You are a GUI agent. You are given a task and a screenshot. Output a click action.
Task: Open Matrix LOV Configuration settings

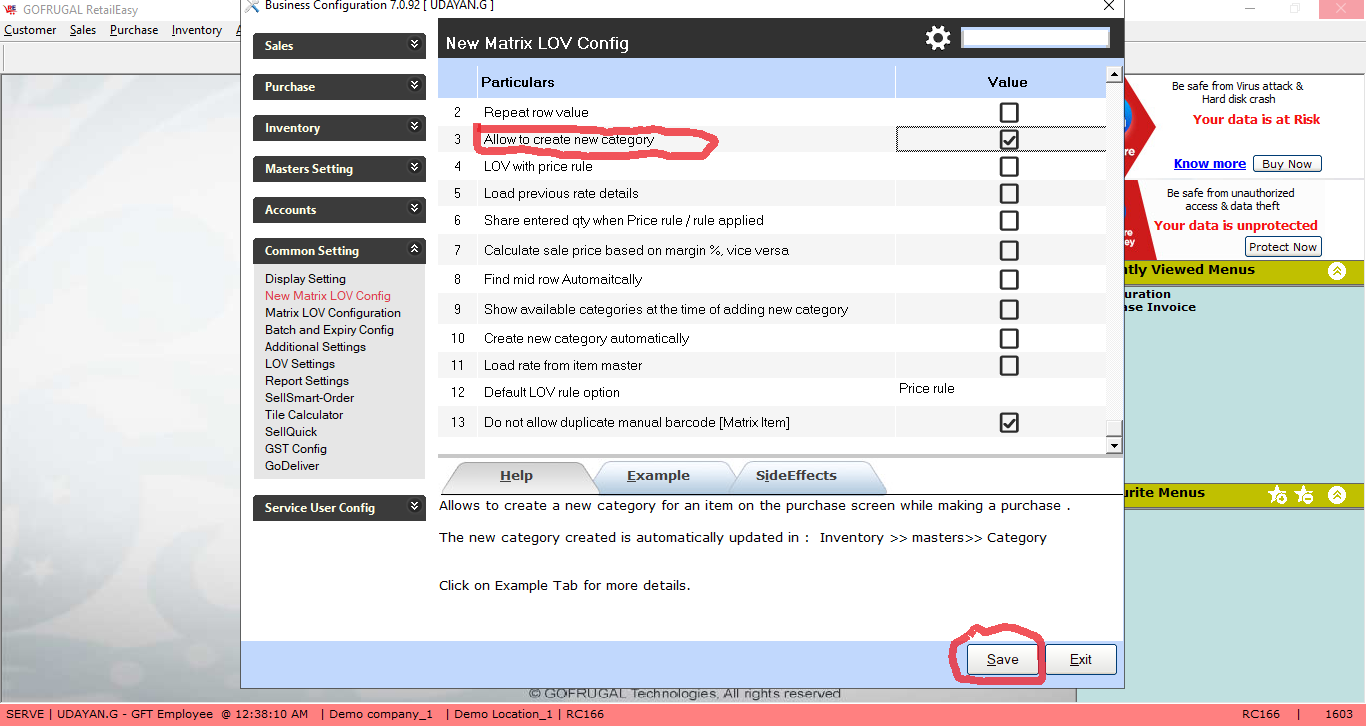coord(333,313)
